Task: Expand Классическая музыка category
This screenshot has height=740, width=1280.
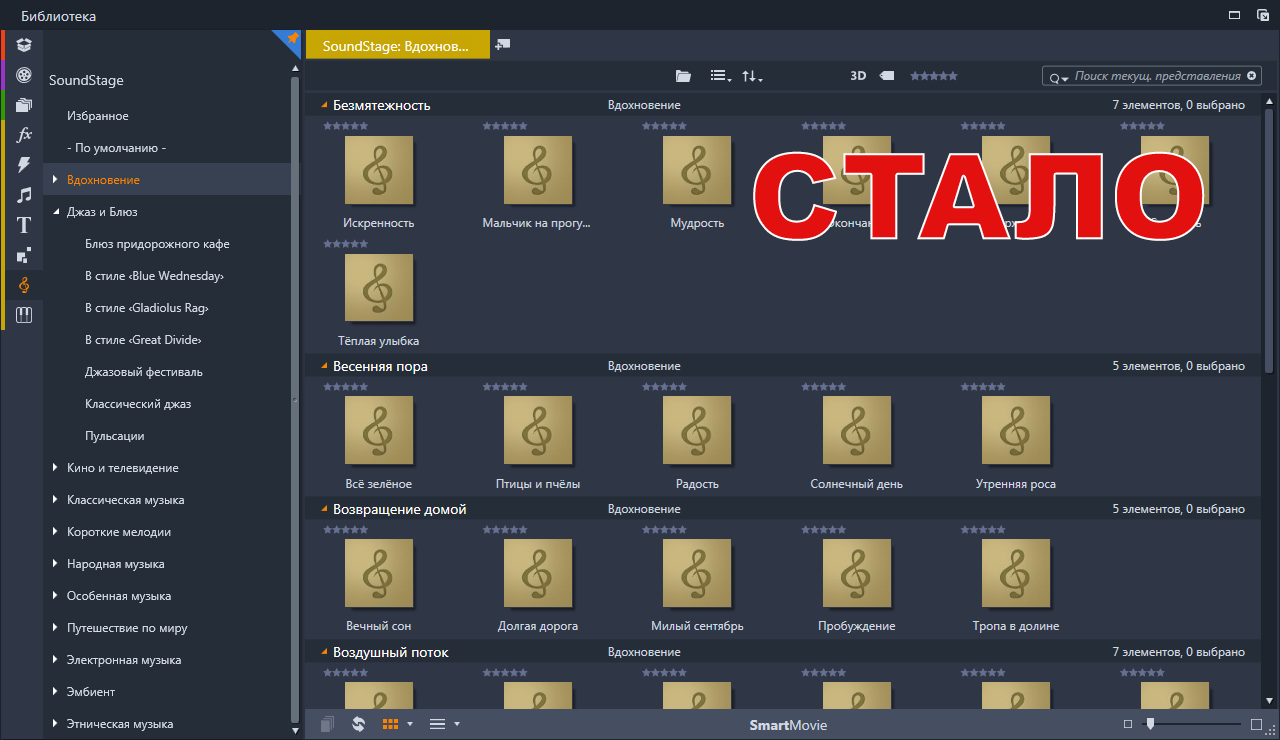Action: (56, 500)
